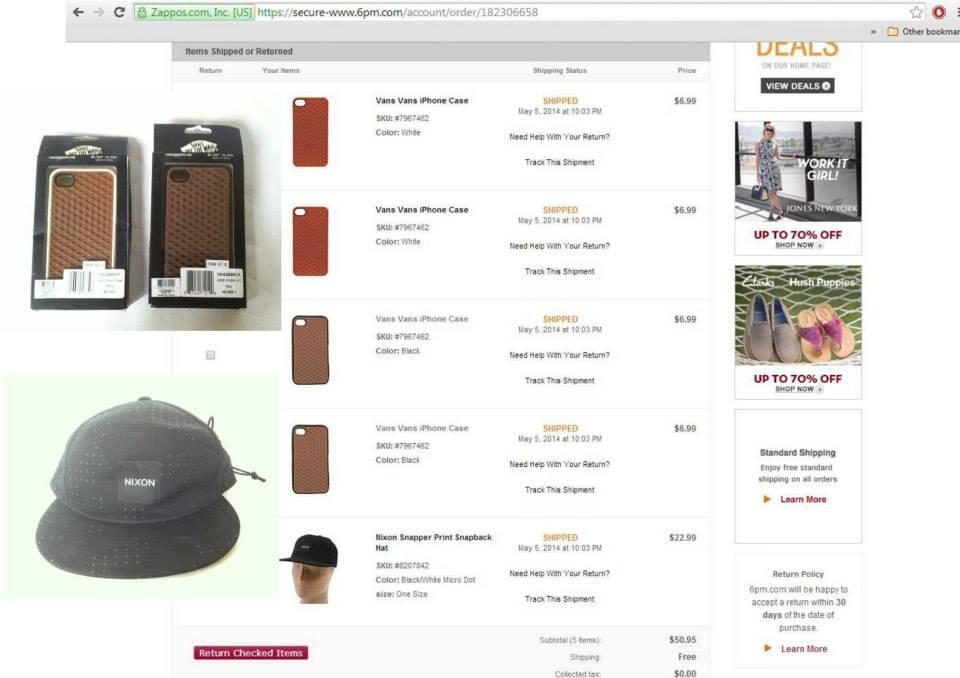Click Learn More under Standard Shipping
Image resolution: width=960 pixels, height=678 pixels.
click(x=803, y=499)
